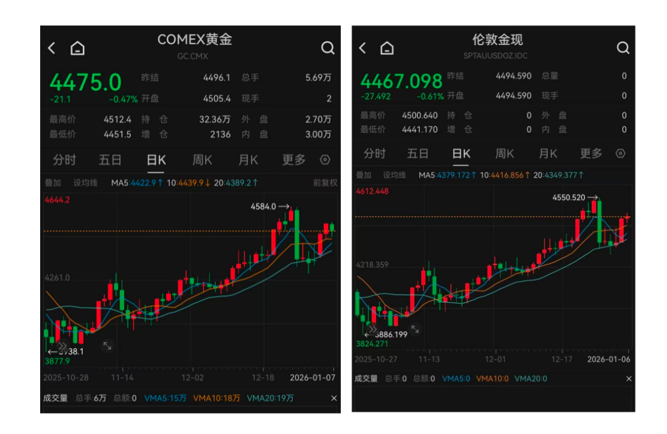Expand COMEX黄金 chart to fullscreen
The width and height of the screenshot is (667, 434).
[107, 347]
